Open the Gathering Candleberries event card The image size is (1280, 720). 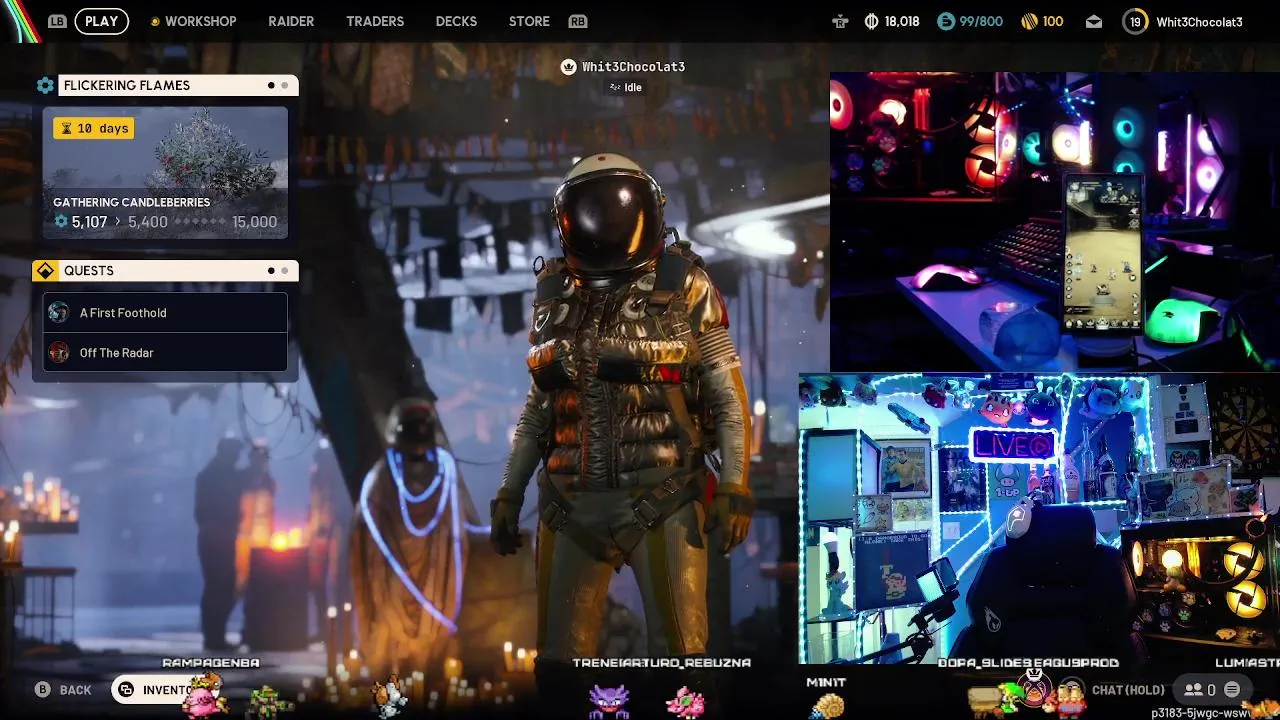[165, 173]
